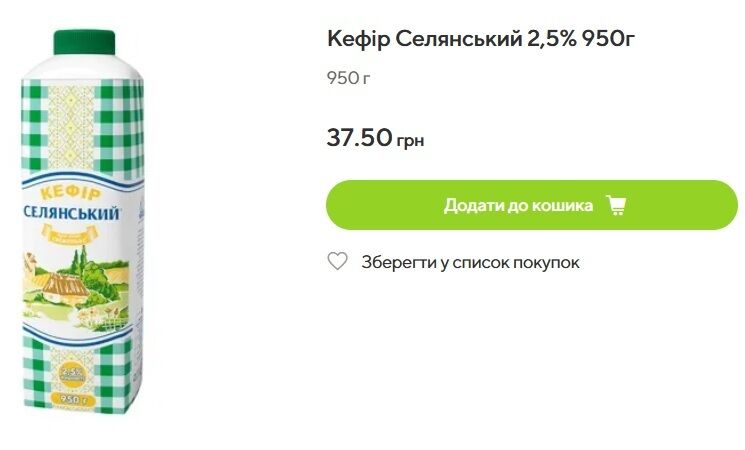Click the shopping cart icon in green button
Screen dimensions: 745x450
coord(616,205)
